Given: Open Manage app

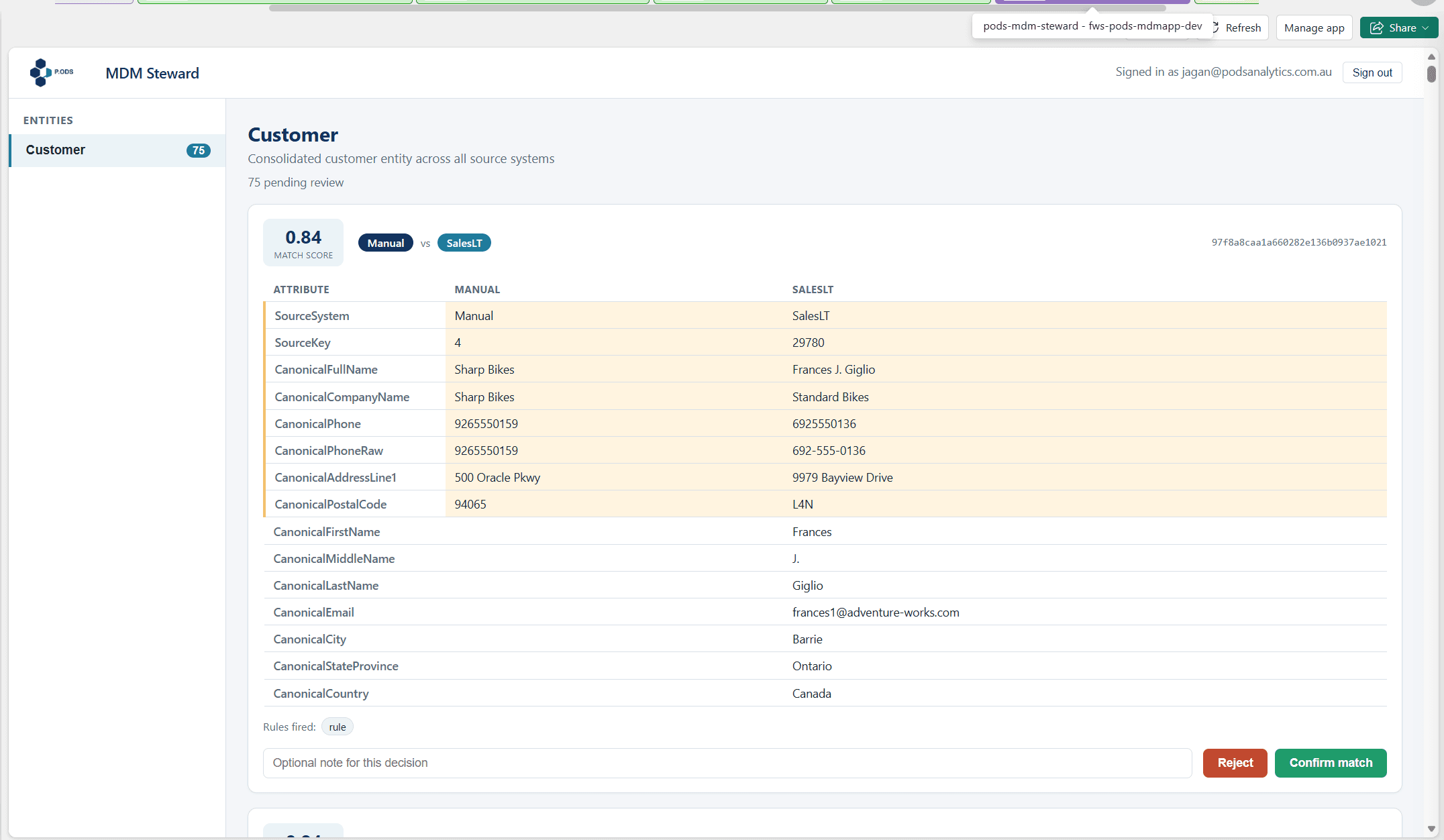Looking at the screenshot, I should coord(1314,28).
